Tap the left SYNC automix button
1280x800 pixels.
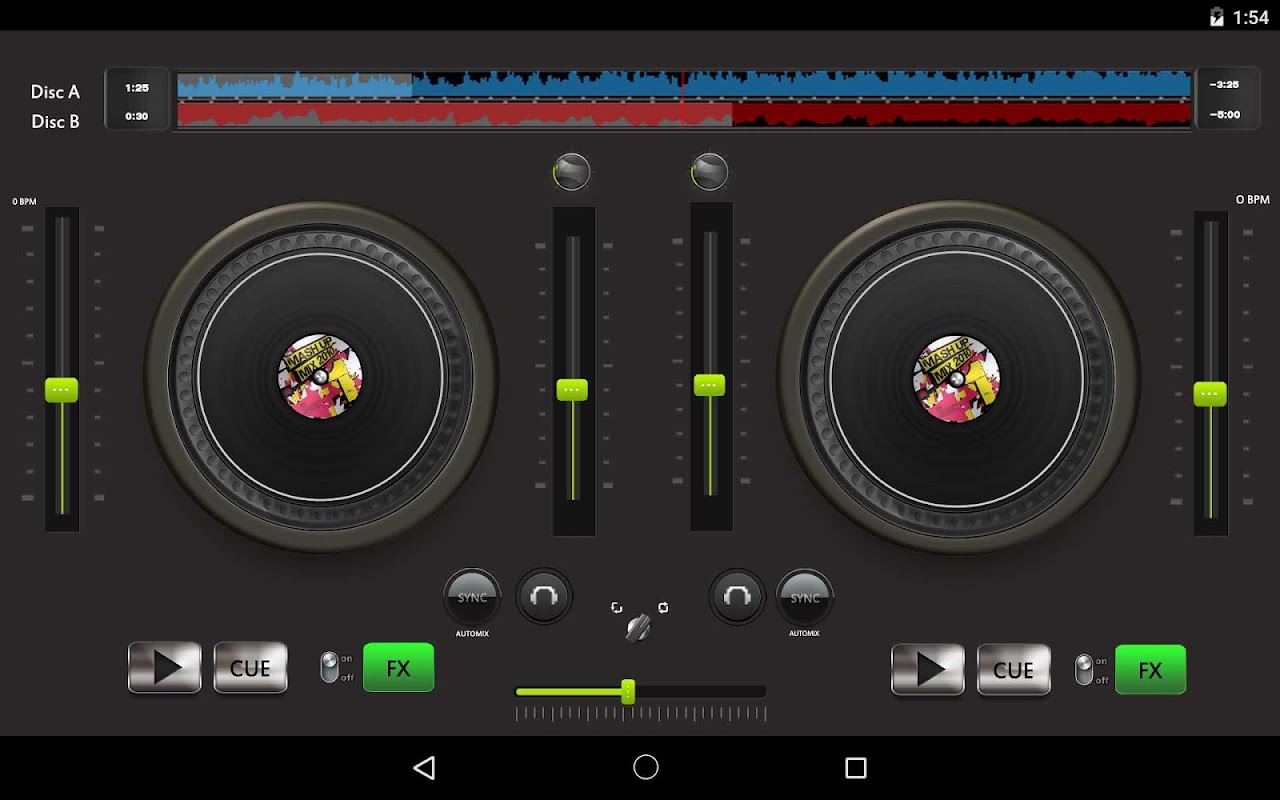[472, 597]
